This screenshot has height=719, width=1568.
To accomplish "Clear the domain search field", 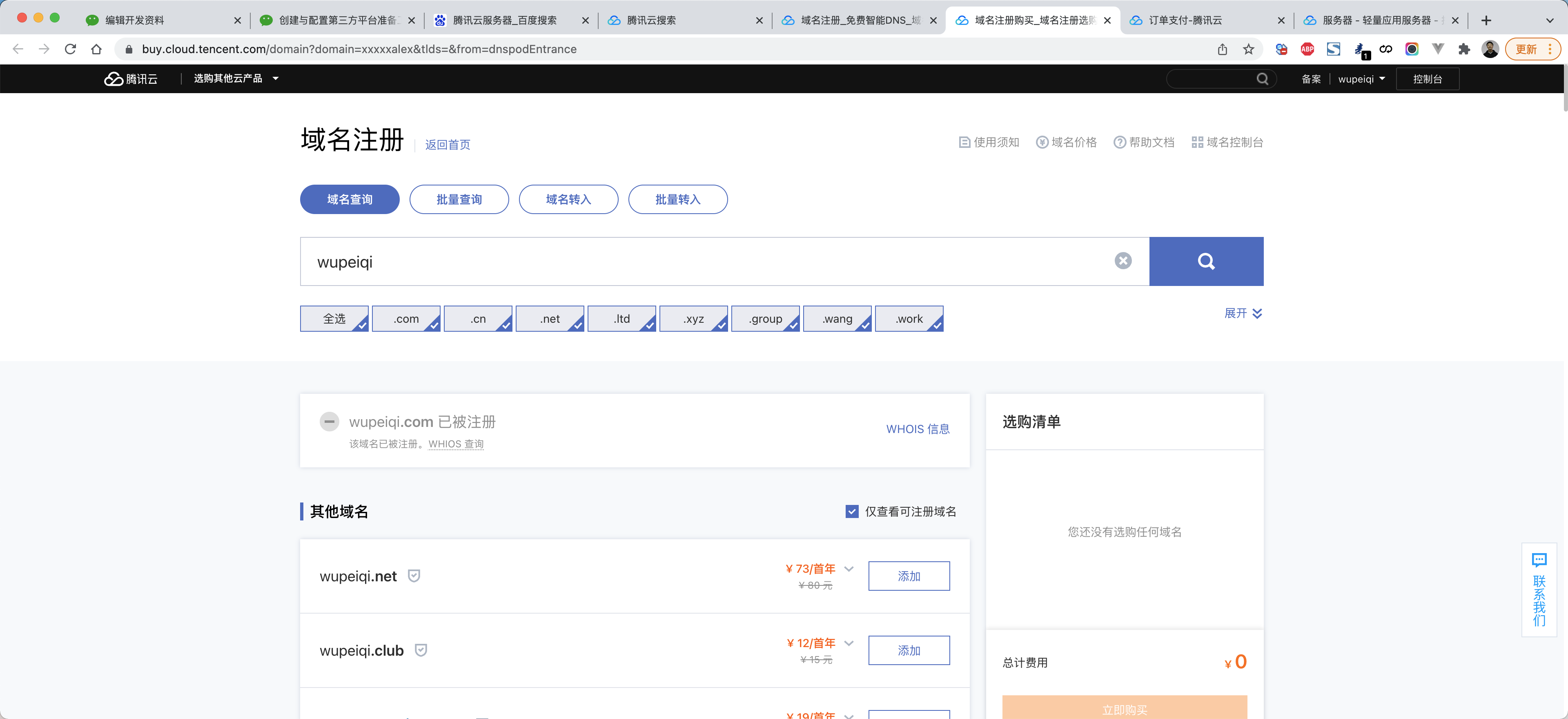I will click(1123, 261).
